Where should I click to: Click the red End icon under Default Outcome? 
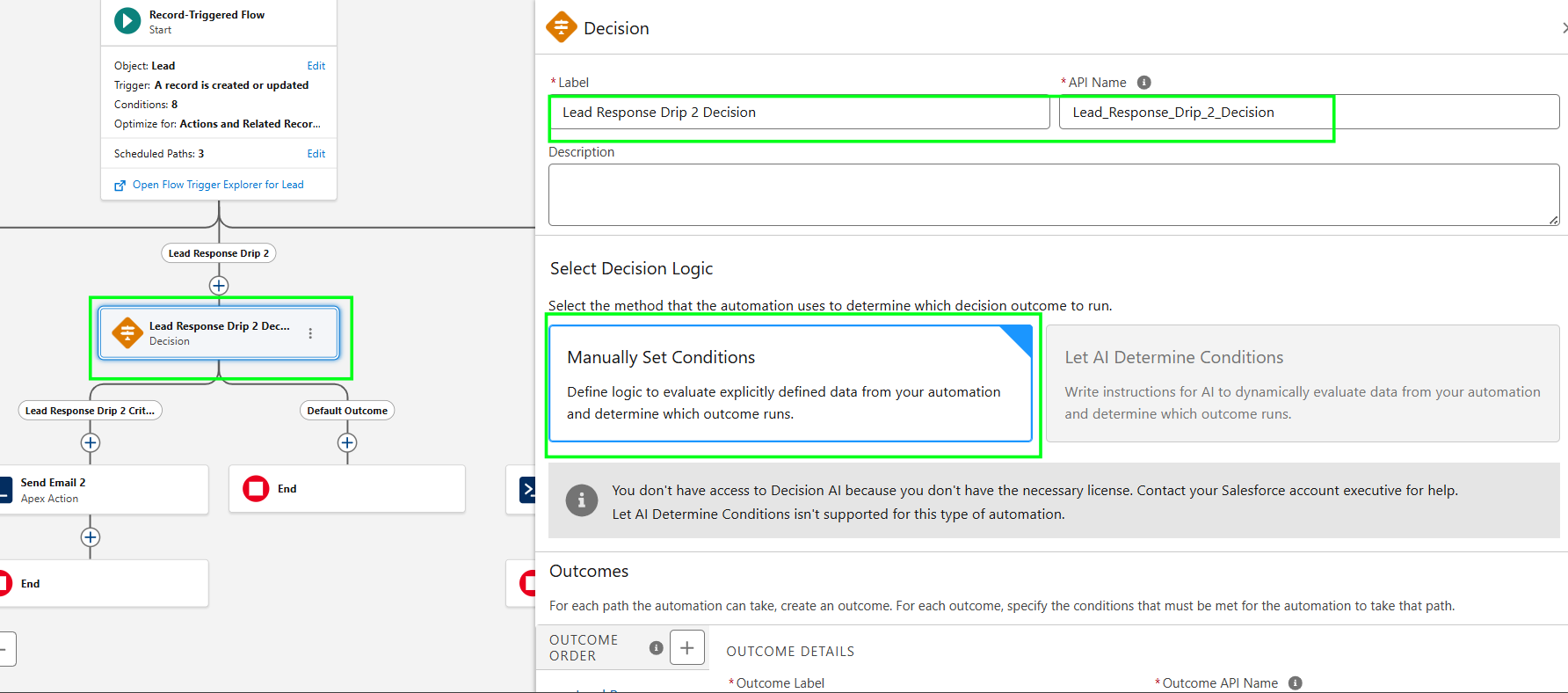[256, 489]
